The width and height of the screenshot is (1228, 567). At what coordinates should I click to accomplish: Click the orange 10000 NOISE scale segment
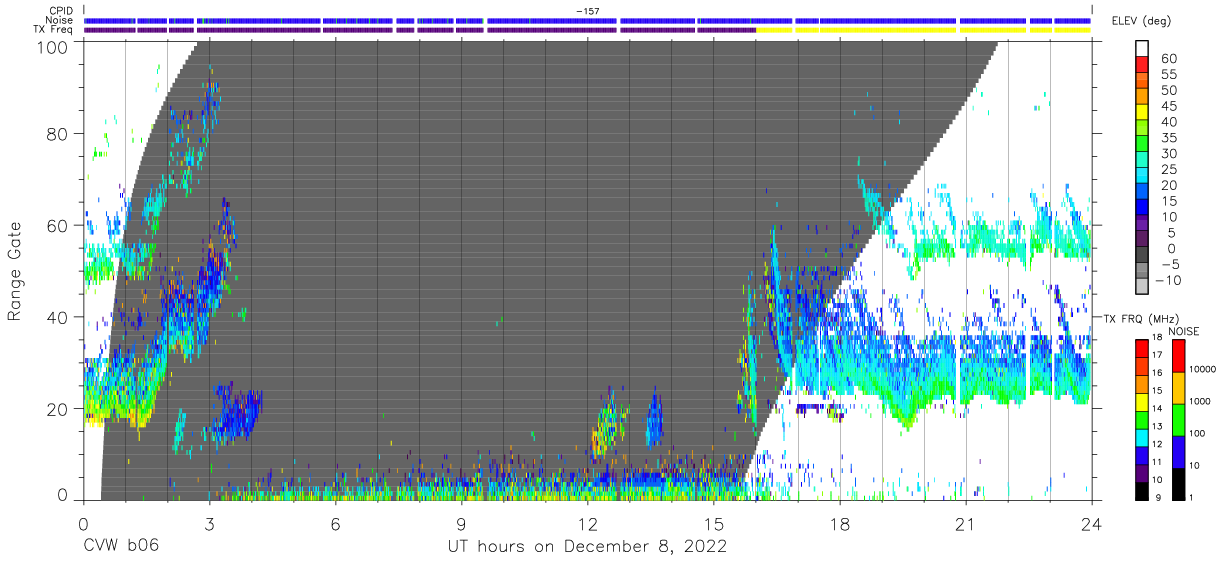pyautogui.click(x=1178, y=387)
